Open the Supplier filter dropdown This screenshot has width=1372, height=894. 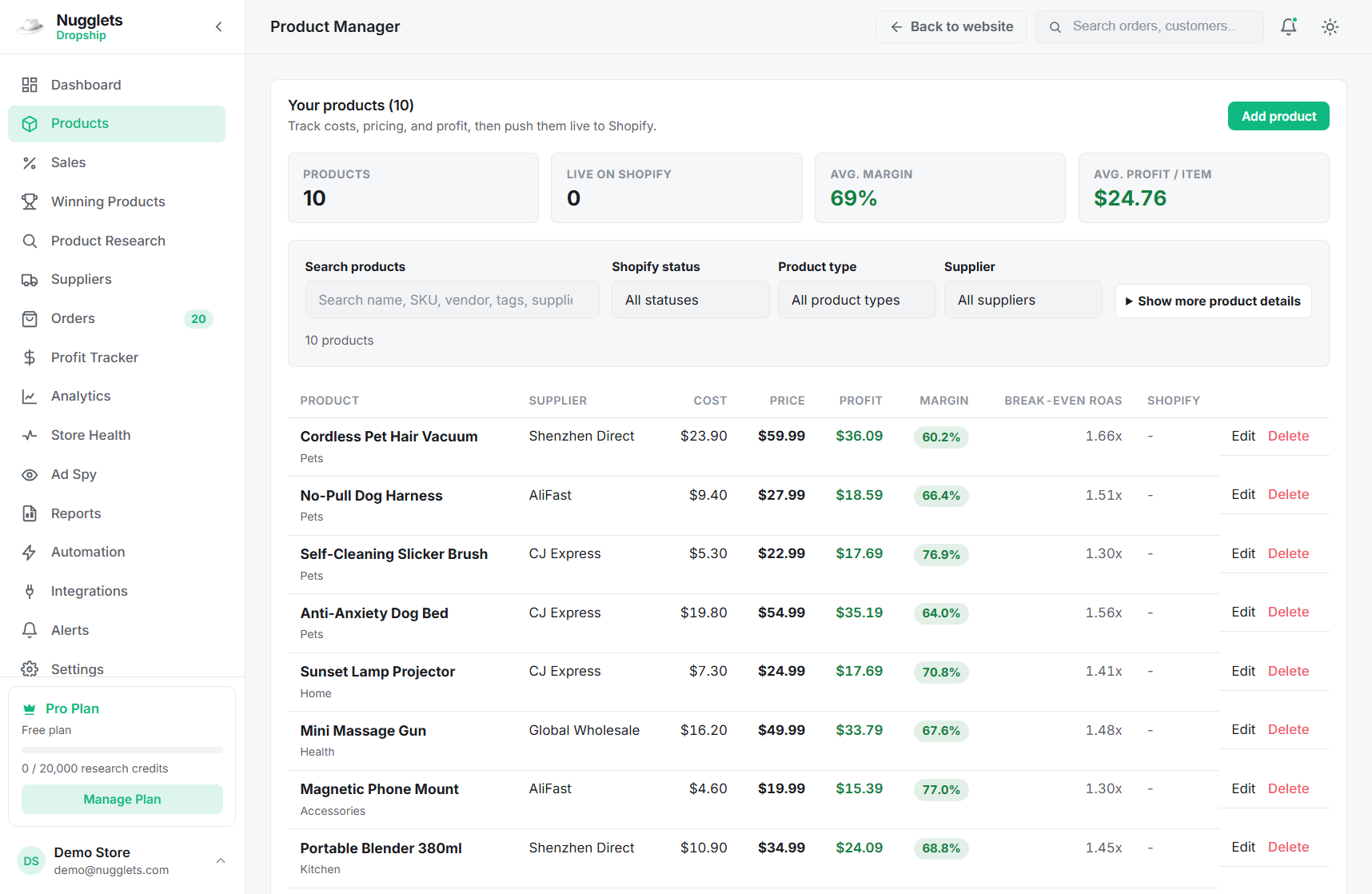[x=1023, y=300]
